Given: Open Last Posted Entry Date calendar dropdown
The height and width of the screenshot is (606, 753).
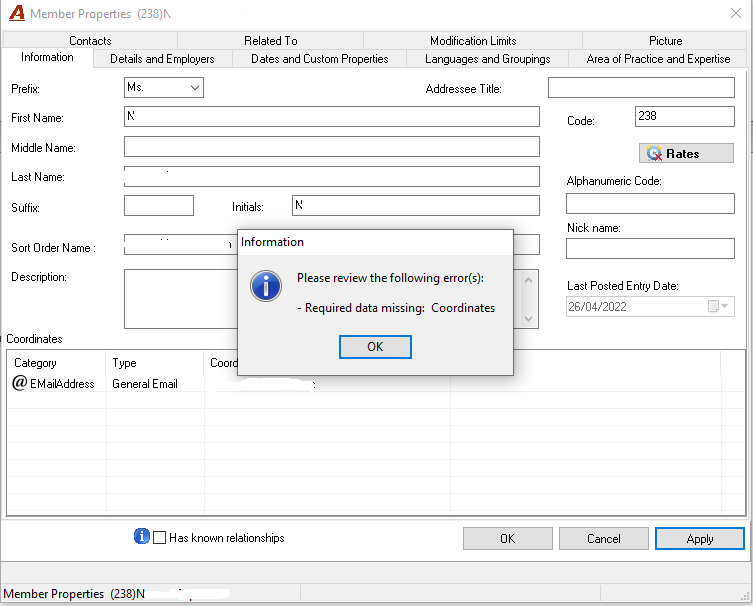Looking at the screenshot, I should click(719, 306).
